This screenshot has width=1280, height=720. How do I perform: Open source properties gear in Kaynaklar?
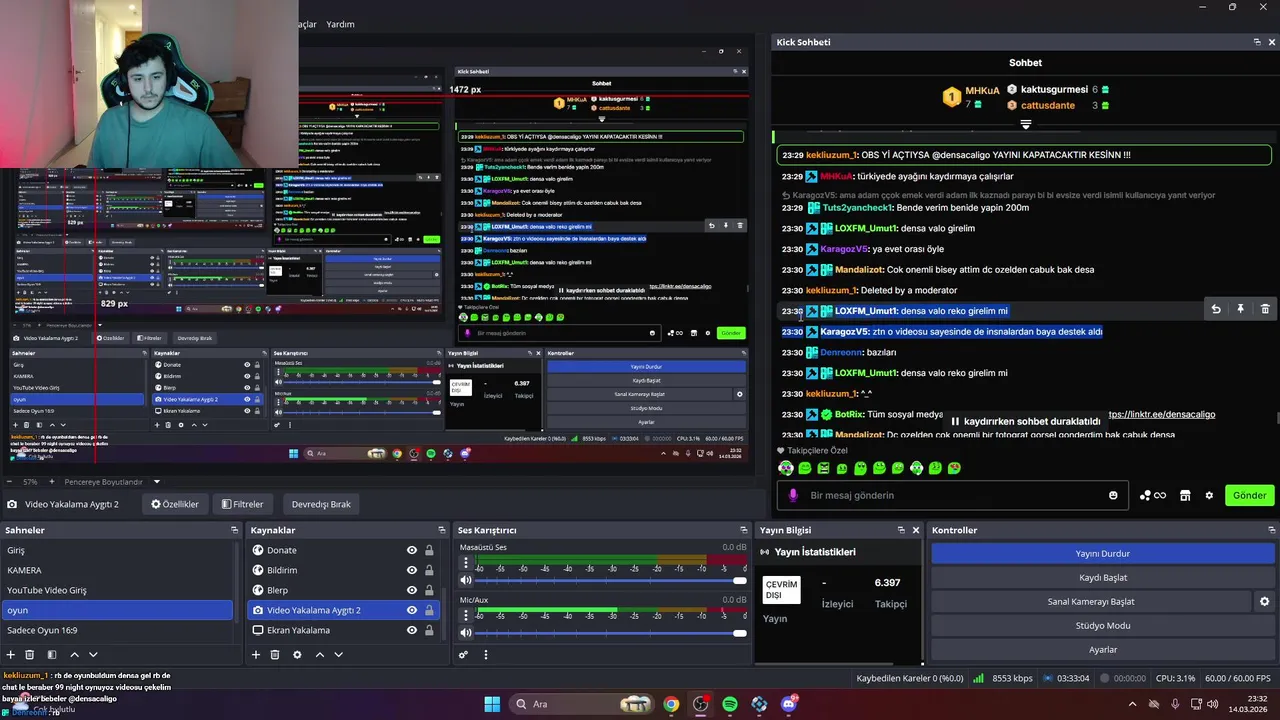(x=297, y=655)
